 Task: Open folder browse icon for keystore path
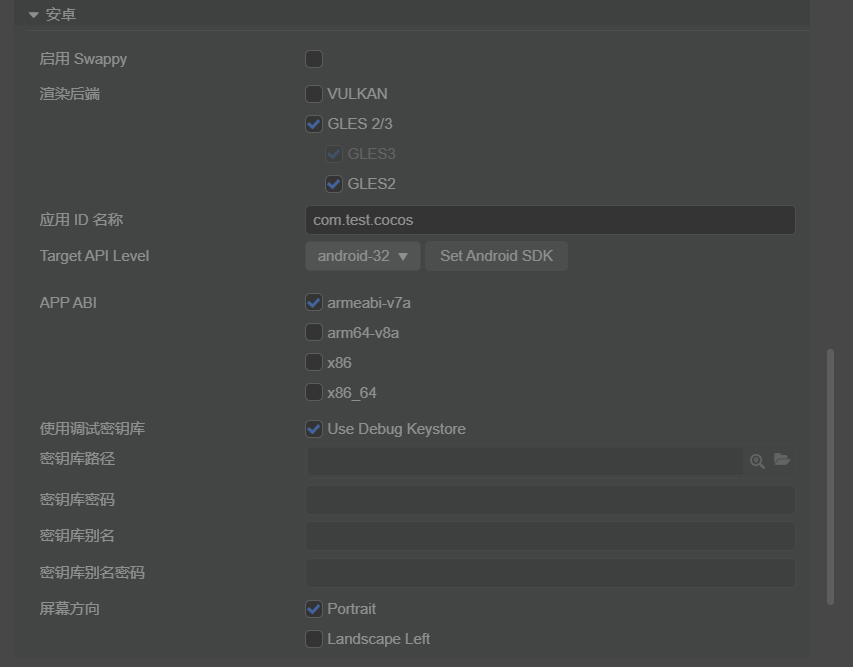(782, 460)
